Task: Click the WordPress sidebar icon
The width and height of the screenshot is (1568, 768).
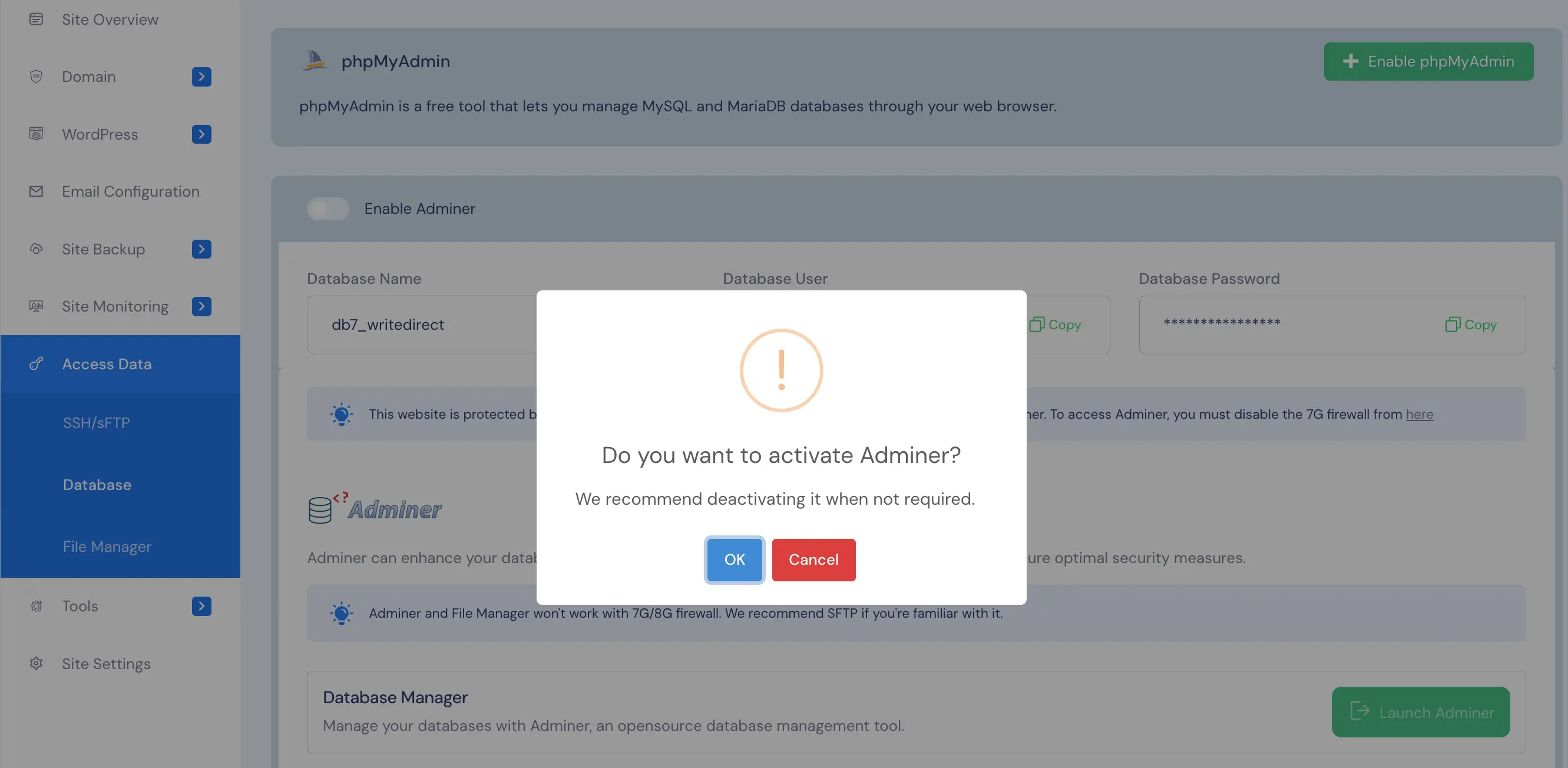Action: click(36, 134)
